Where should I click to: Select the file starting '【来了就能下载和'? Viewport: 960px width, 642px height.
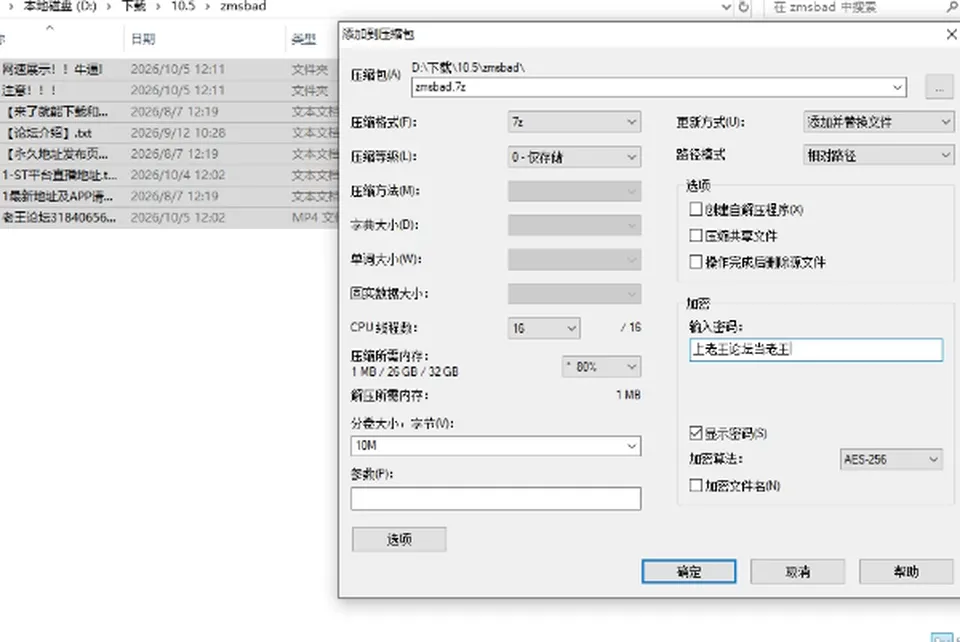pyautogui.click(x=169, y=111)
